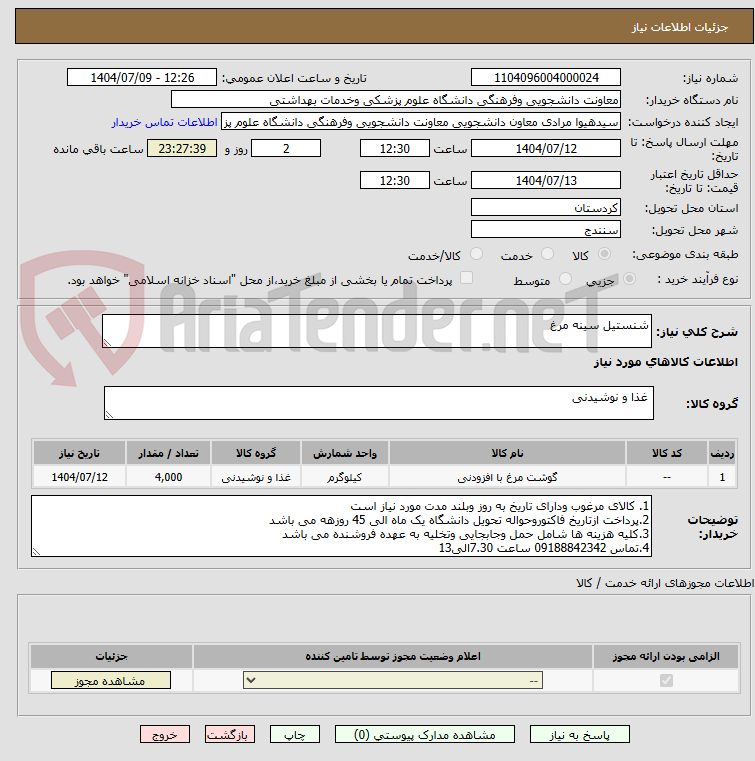This screenshot has width=755, height=761.
Task: Click the تاریخ نیاز column header
Action: pyautogui.click(x=79, y=453)
